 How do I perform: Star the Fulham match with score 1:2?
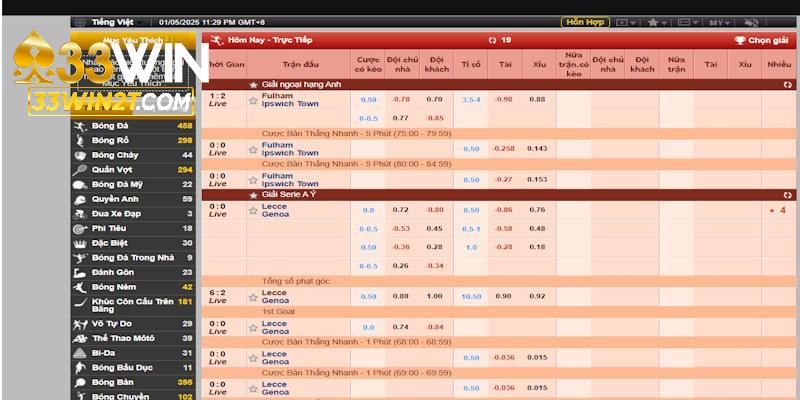(x=253, y=101)
